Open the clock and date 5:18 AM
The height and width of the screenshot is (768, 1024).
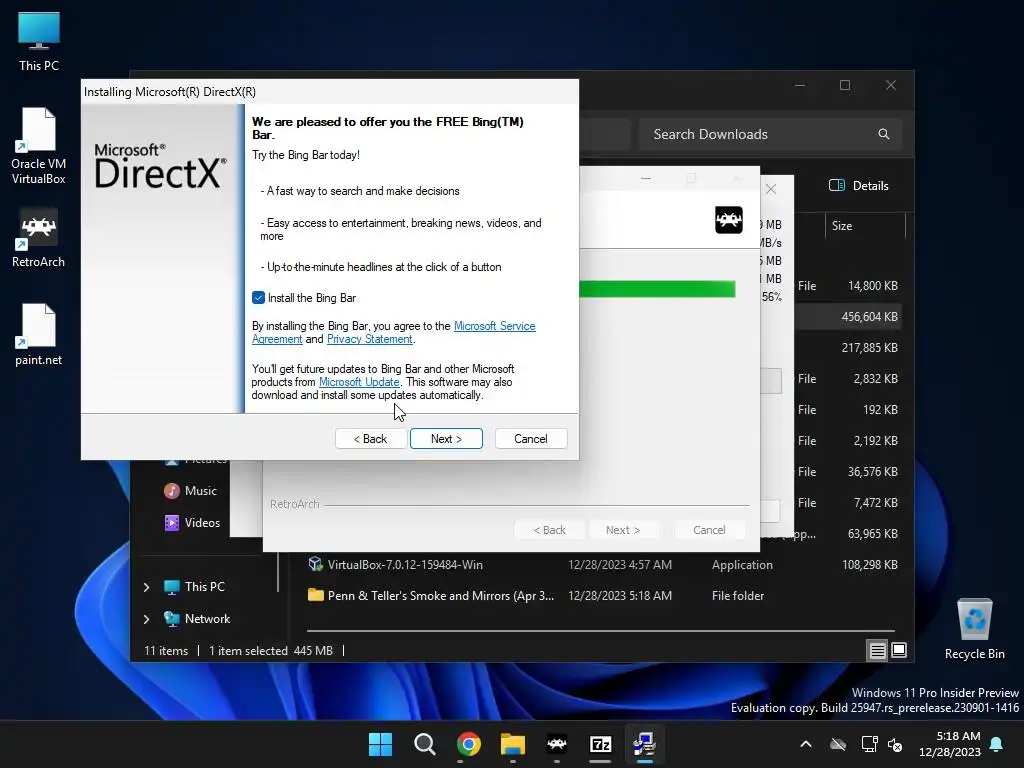(950, 744)
